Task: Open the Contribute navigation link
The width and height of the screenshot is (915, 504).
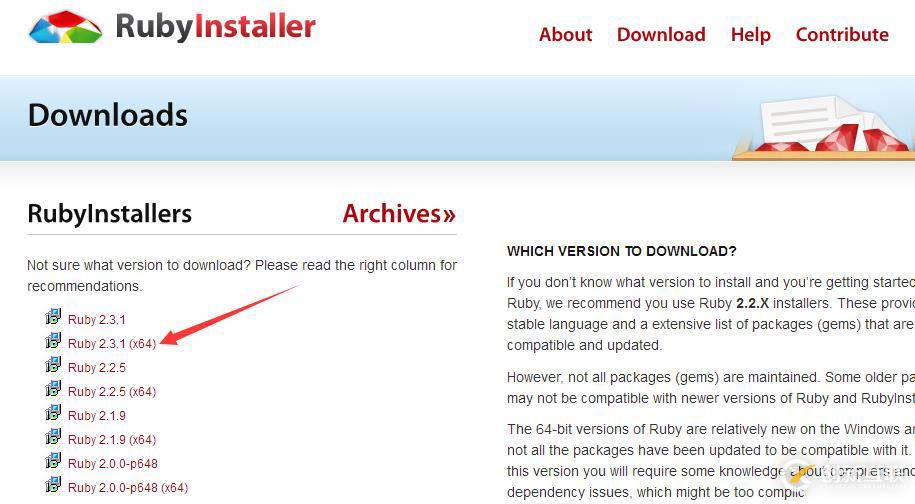Action: (842, 34)
